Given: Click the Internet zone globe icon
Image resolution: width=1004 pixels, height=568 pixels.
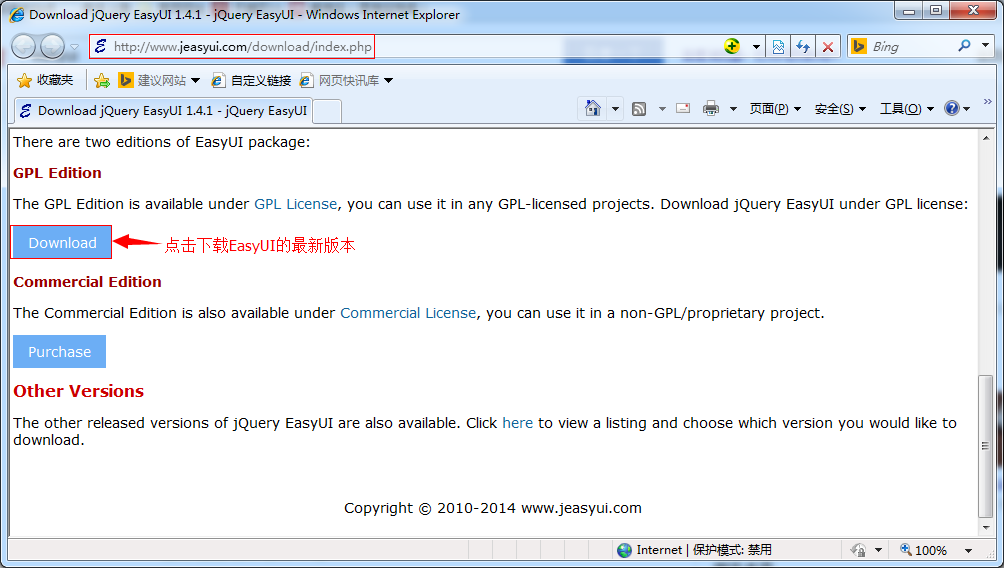Looking at the screenshot, I should 624,550.
